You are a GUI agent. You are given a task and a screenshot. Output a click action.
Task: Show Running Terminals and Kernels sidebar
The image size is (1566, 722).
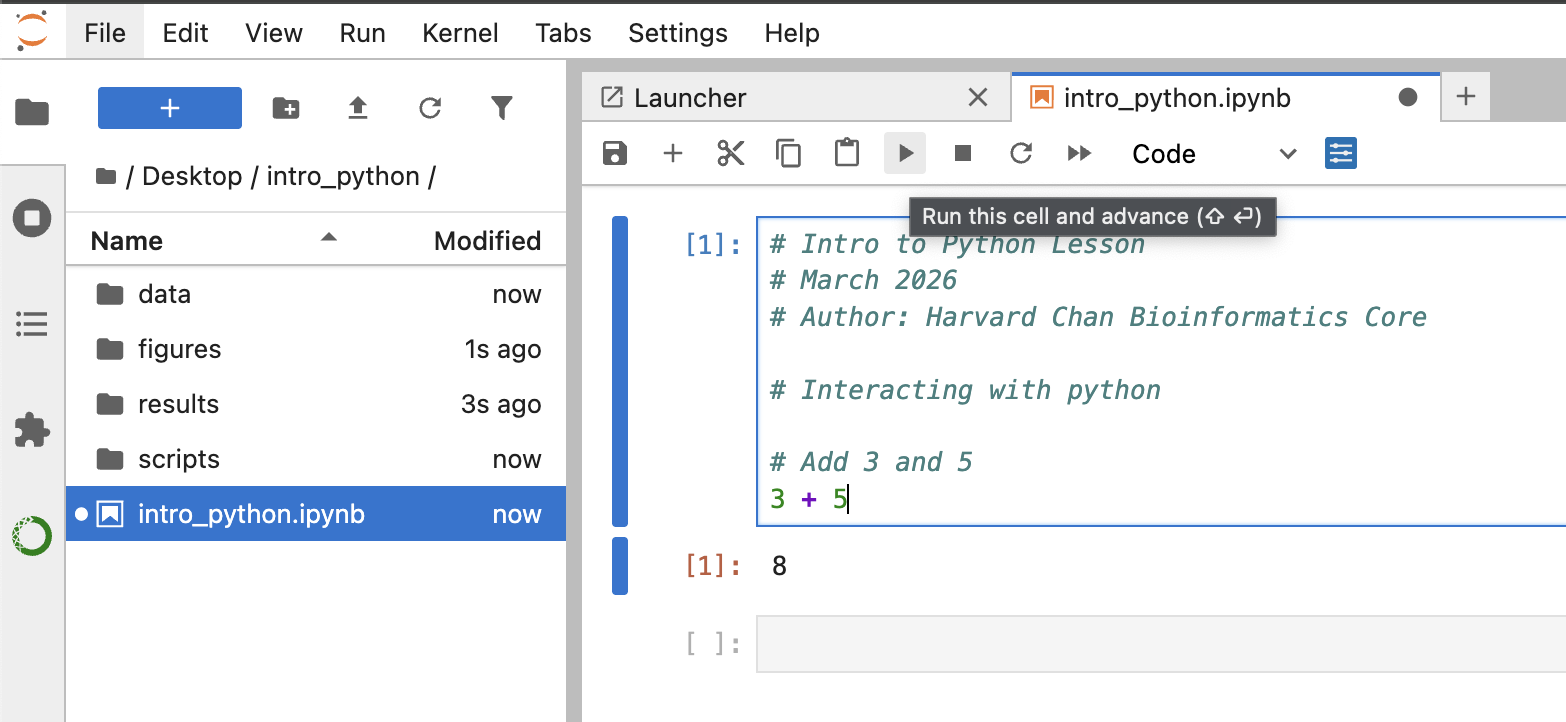[32, 217]
